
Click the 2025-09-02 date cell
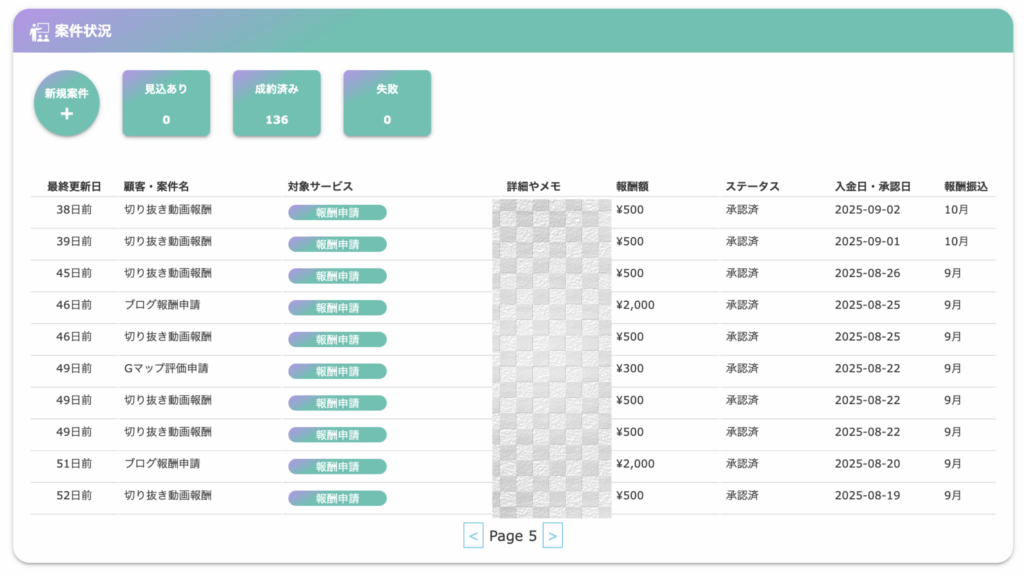point(867,210)
